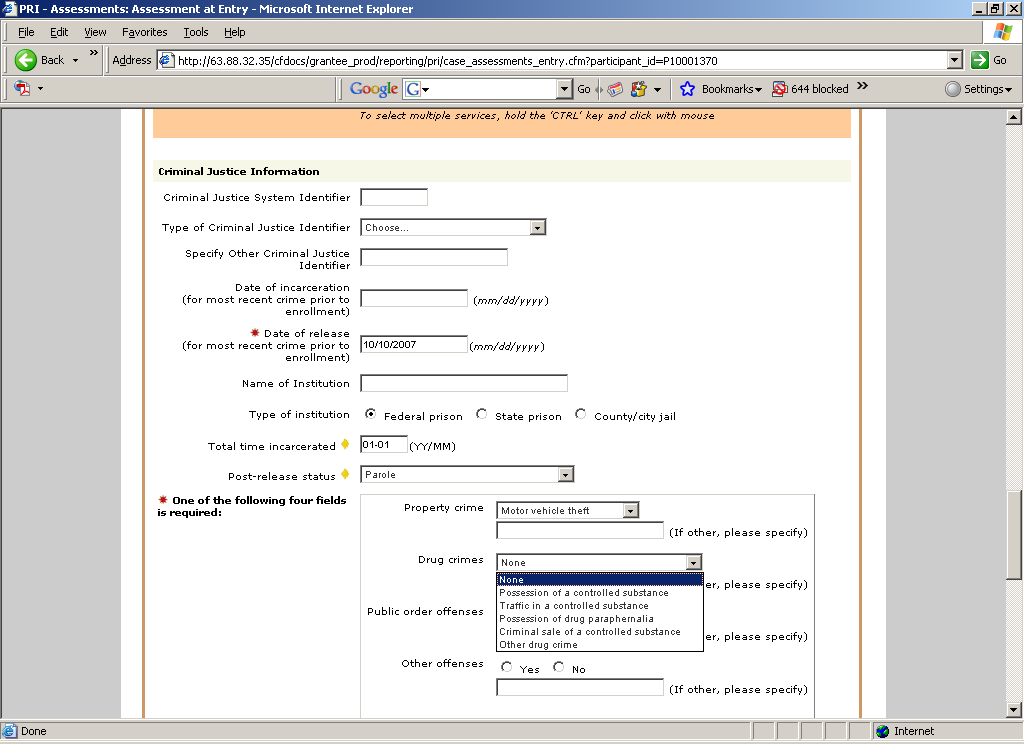Open the Tools menu
1024x744 pixels.
tap(195, 32)
